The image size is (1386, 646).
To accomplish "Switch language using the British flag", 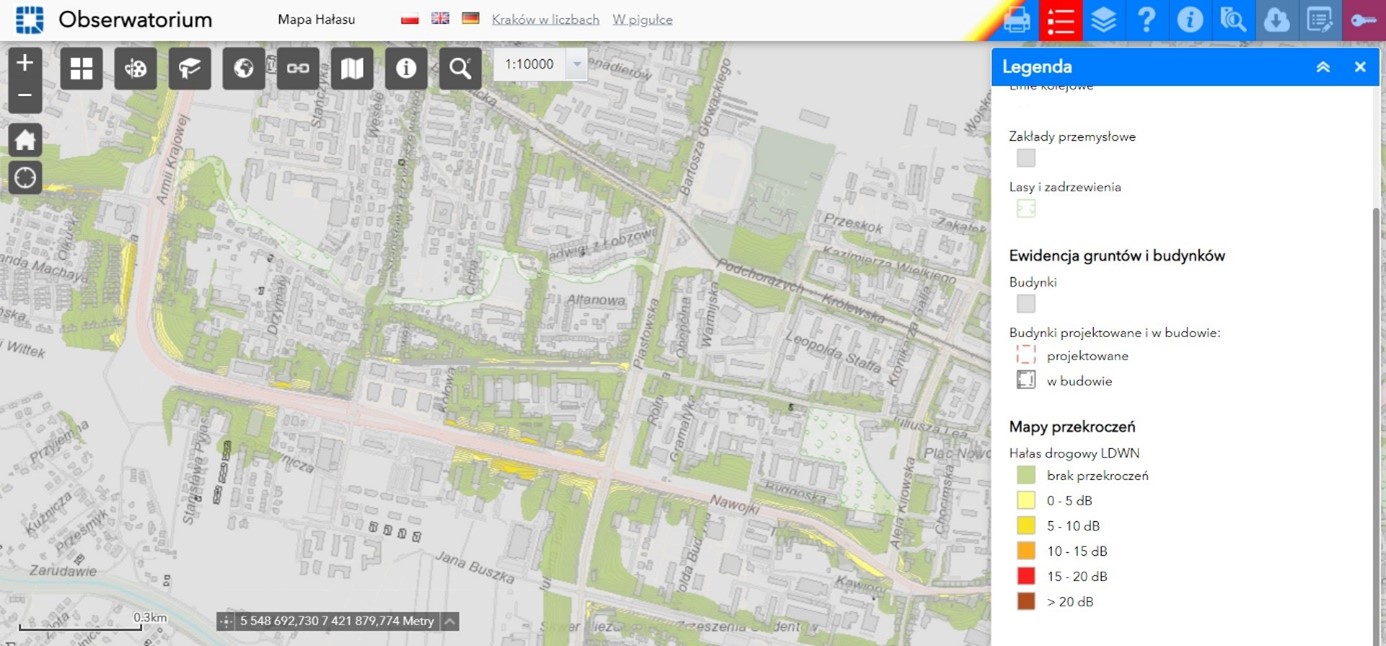I will pos(440,19).
